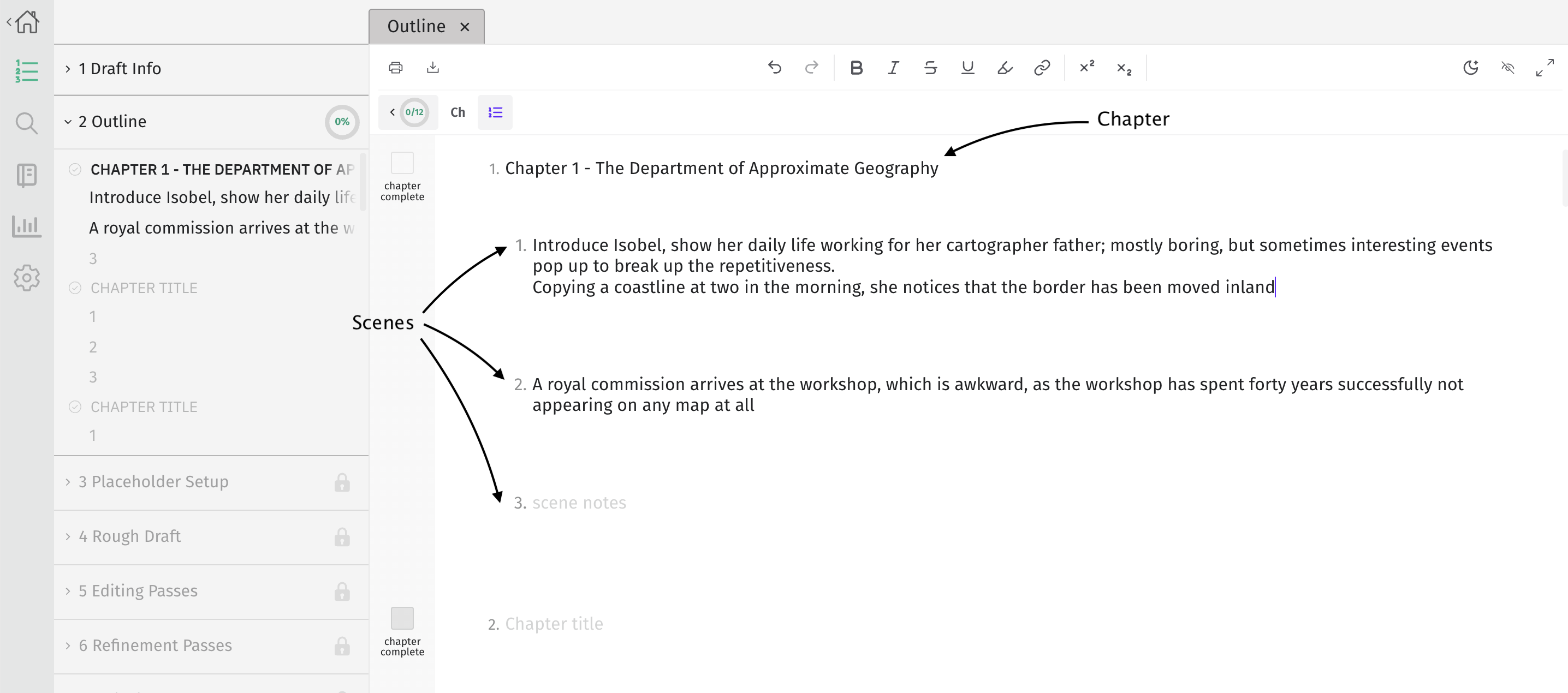Expand the 4 Rough Draft section
1568x693 pixels.
coord(68,536)
